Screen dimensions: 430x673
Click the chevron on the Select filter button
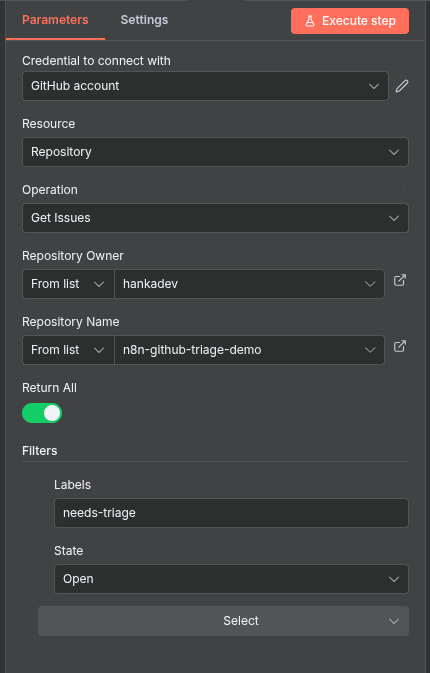coord(394,621)
